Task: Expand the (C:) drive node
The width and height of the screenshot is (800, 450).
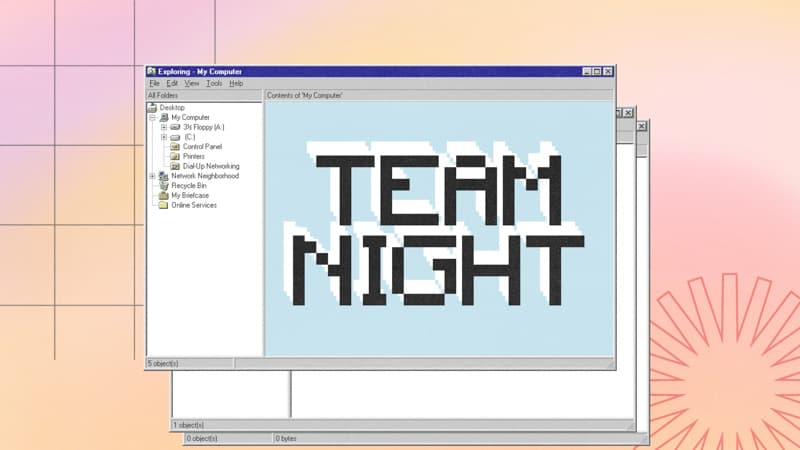Action: (164, 137)
